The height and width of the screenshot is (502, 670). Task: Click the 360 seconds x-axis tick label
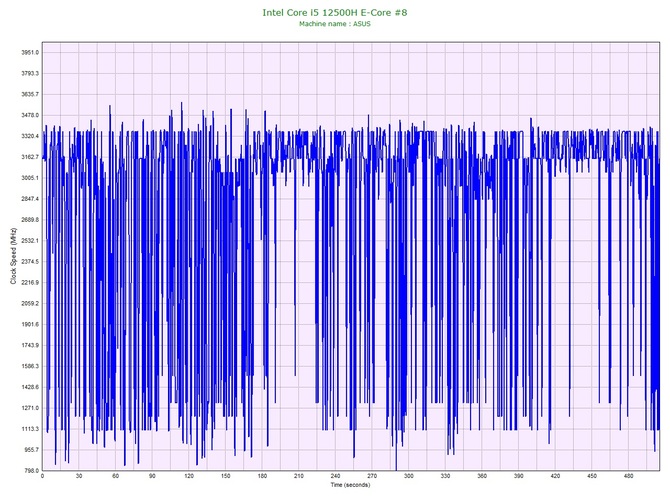[482, 476]
